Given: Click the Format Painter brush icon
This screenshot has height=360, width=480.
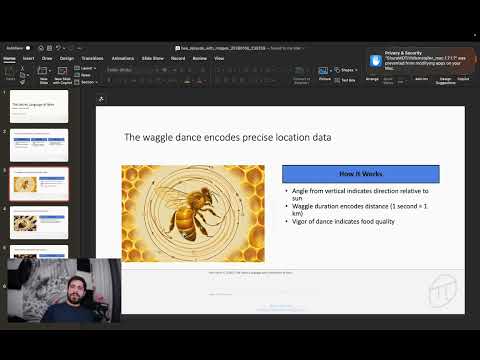Looking at the screenshot, I should [x=22, y=82].
